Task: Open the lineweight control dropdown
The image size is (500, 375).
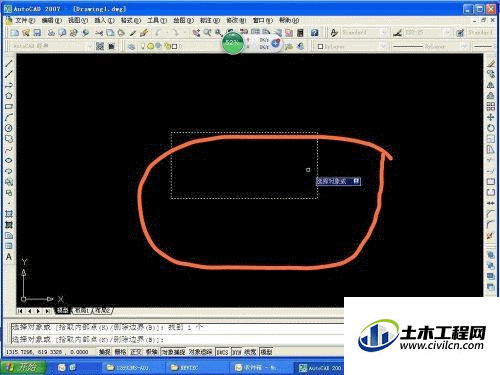Action: tap(484, 46)
